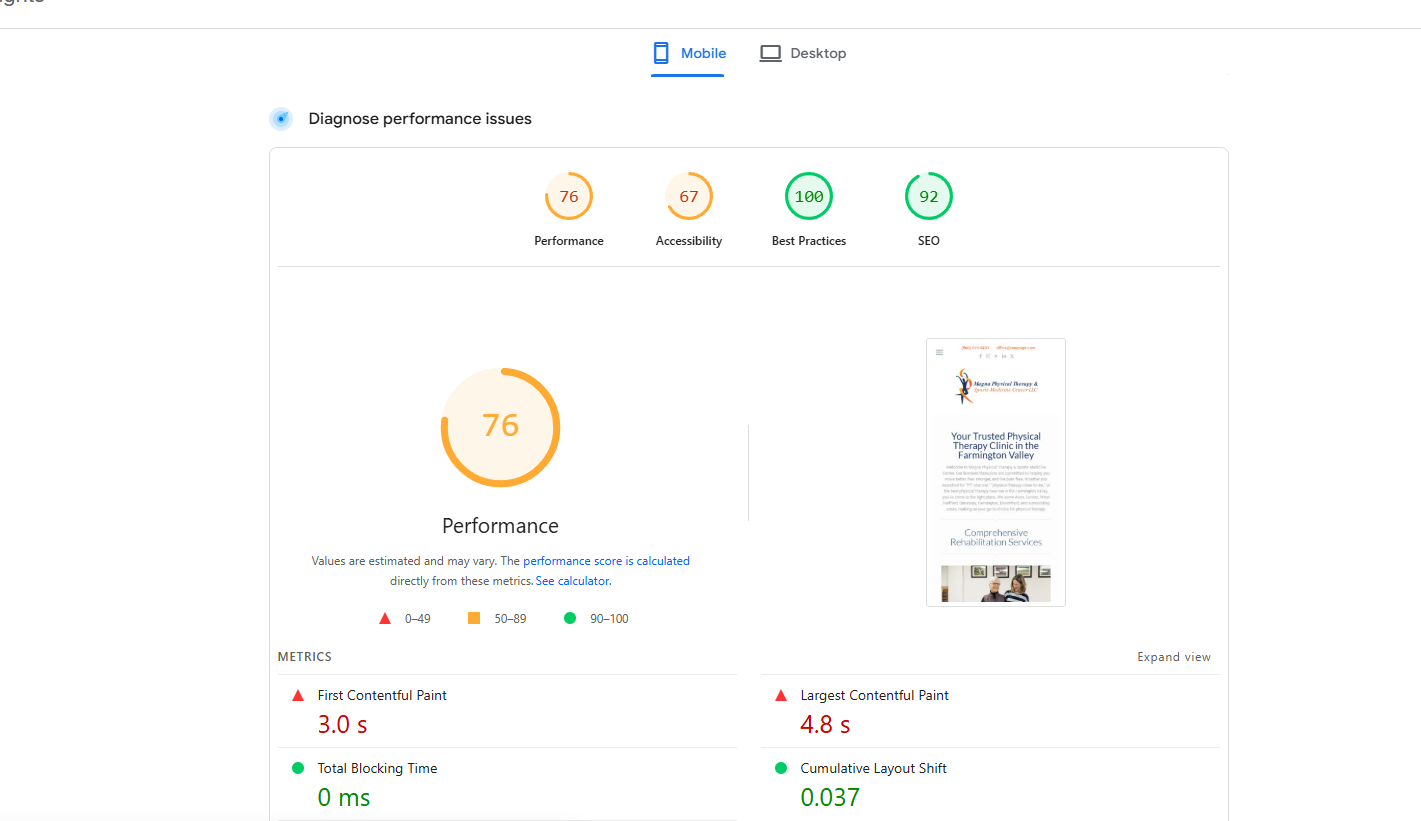The height and width of the screenshot is (821, 1421).
Task: Select the SEO score gauge 92
Action: (x=929, y=197)
